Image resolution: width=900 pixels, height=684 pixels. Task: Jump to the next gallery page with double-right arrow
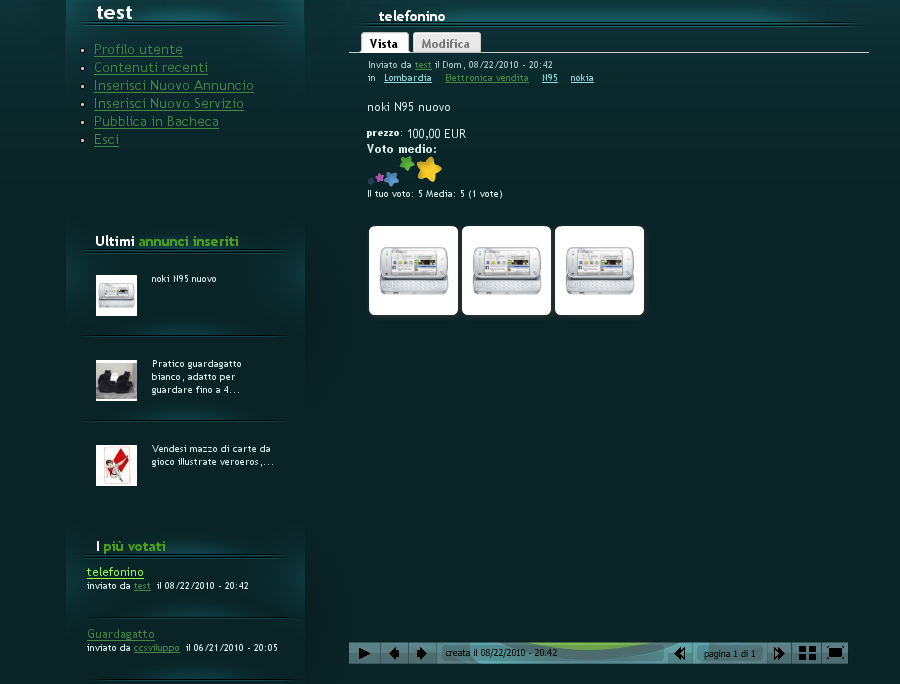pos(779,653)
